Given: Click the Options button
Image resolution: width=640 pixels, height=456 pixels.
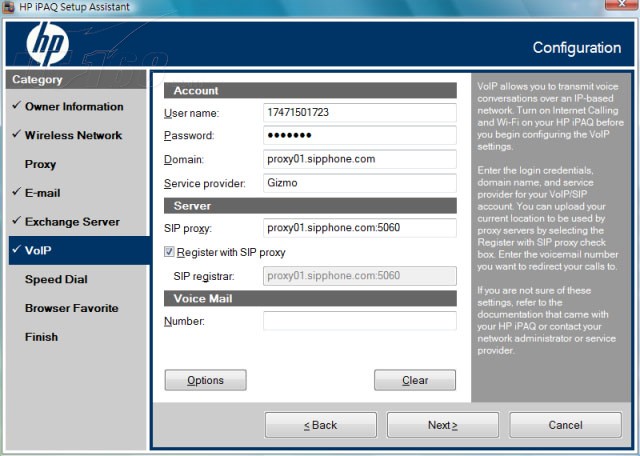Looking at the screenshot, I should (205, 380).
